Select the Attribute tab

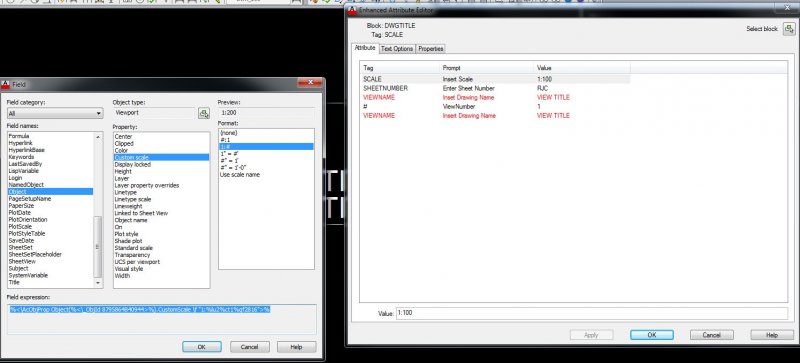(365, 48)
